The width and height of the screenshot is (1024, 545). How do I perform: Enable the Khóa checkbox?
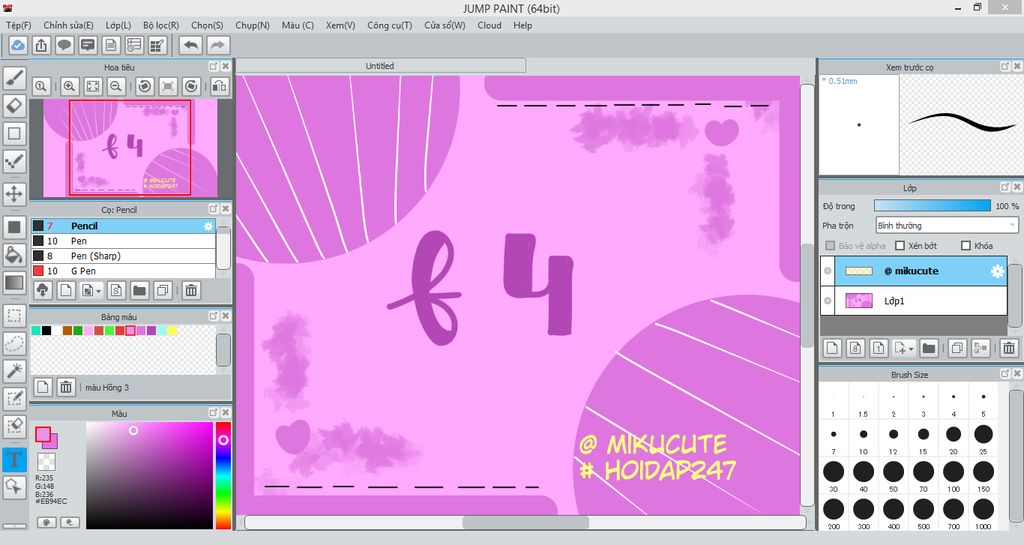pyautogui.click(x=965, y=245)
